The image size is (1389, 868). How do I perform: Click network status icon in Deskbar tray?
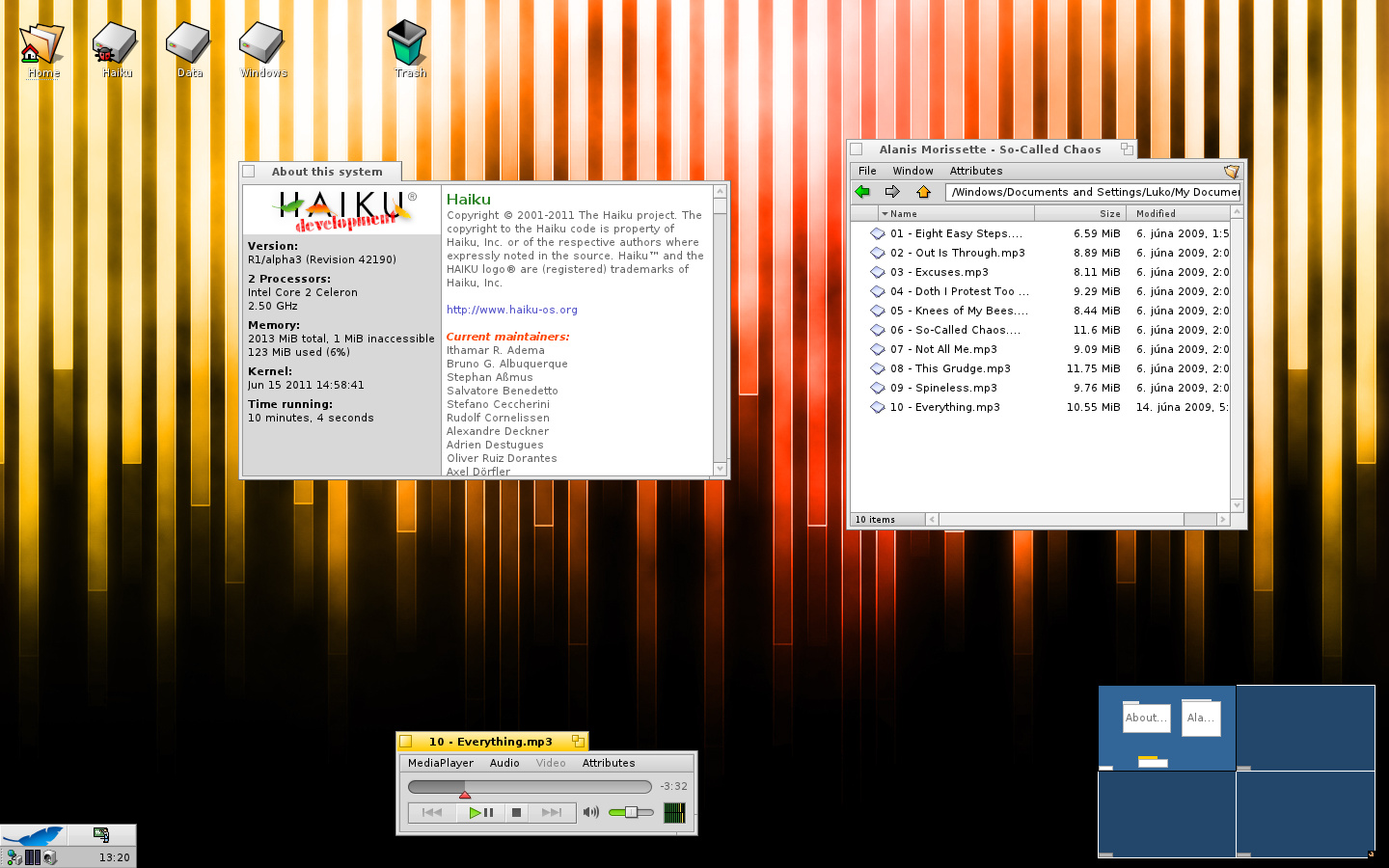(14, 857)
